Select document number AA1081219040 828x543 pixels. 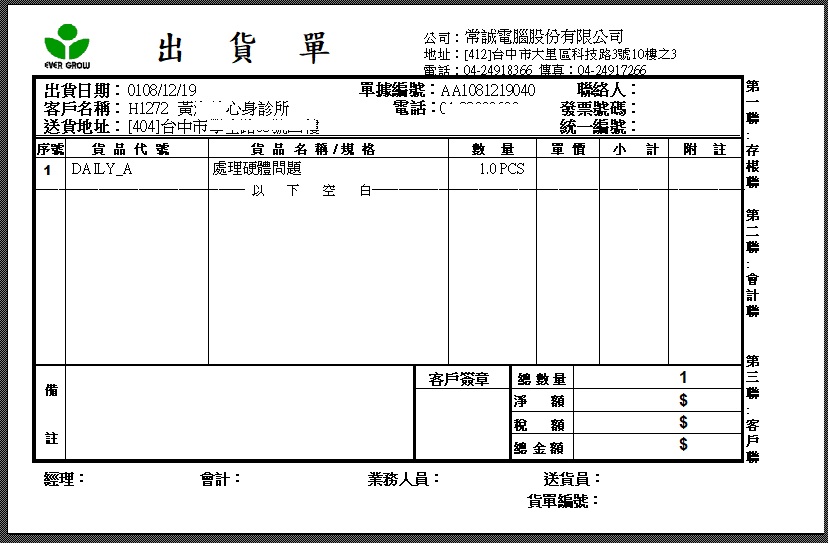(487, 91)
